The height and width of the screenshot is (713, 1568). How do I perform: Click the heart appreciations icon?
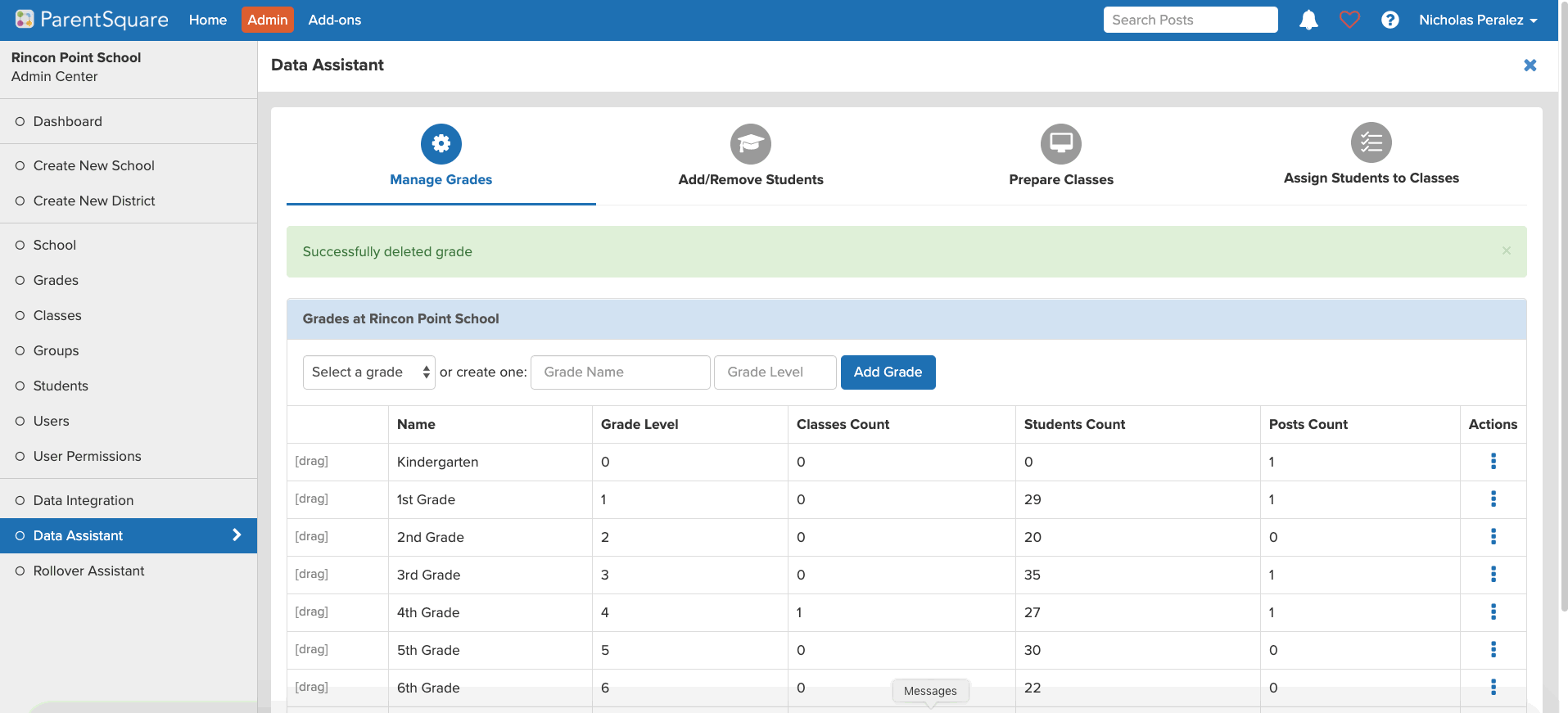[1349, 20]
